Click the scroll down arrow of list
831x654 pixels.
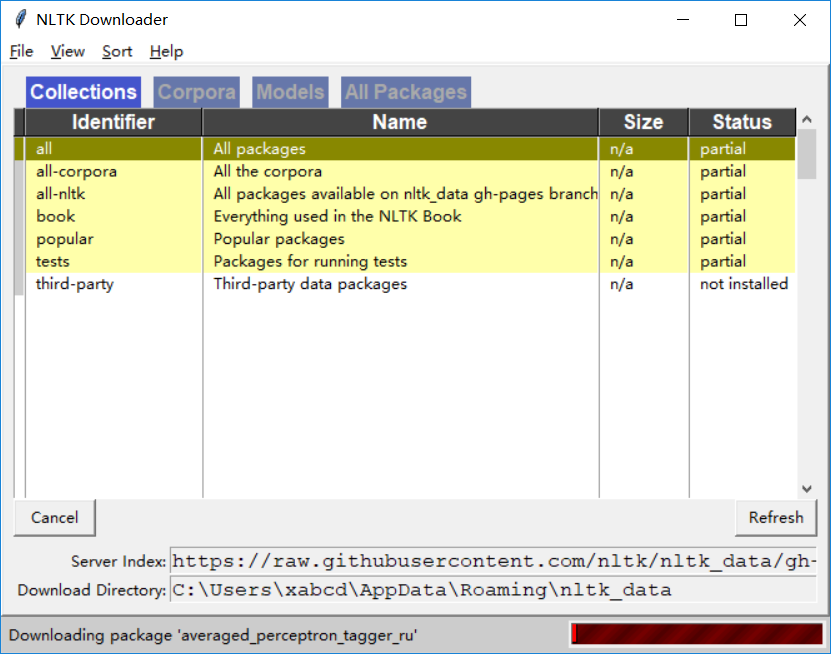click(807, 488)
